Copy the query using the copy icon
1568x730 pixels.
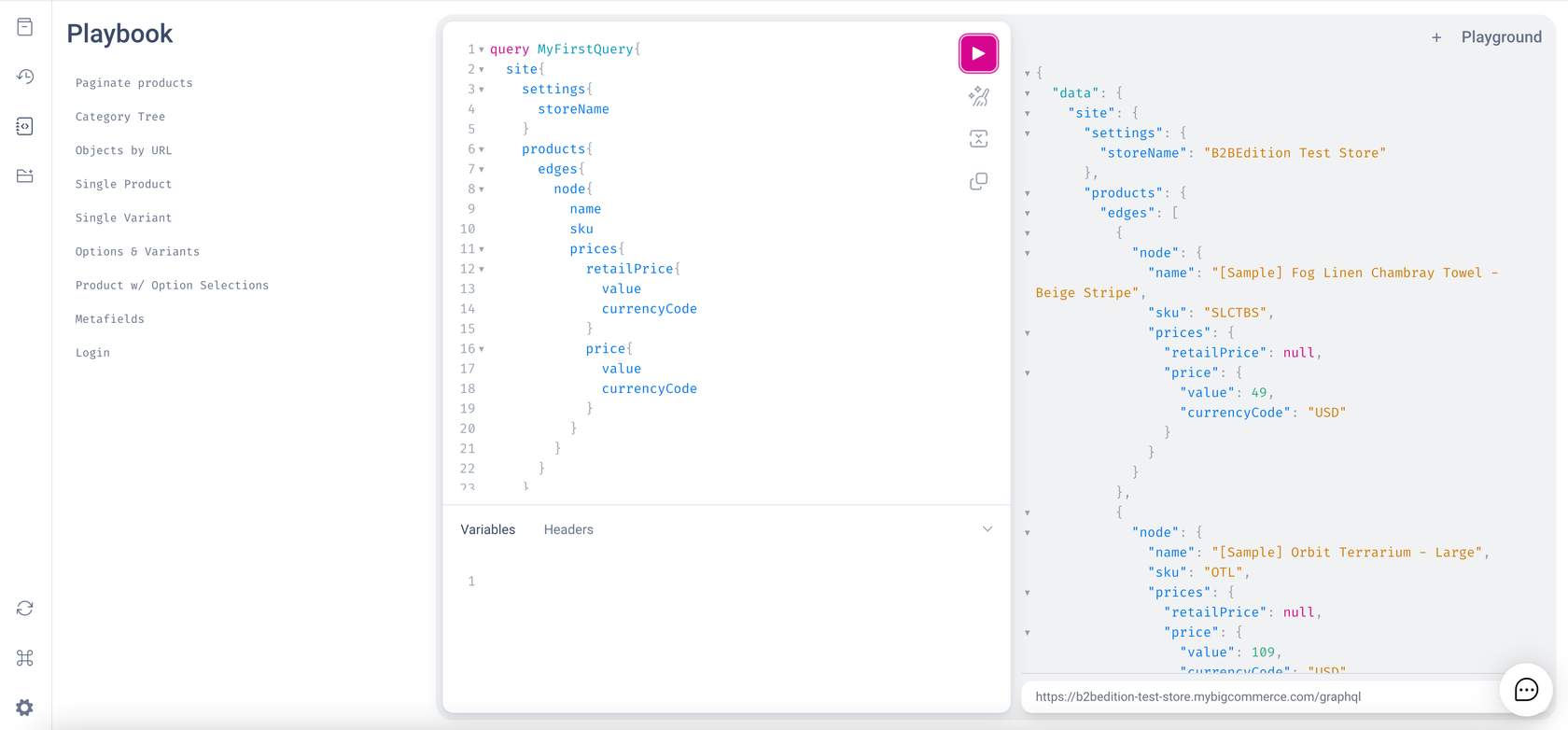978,181
